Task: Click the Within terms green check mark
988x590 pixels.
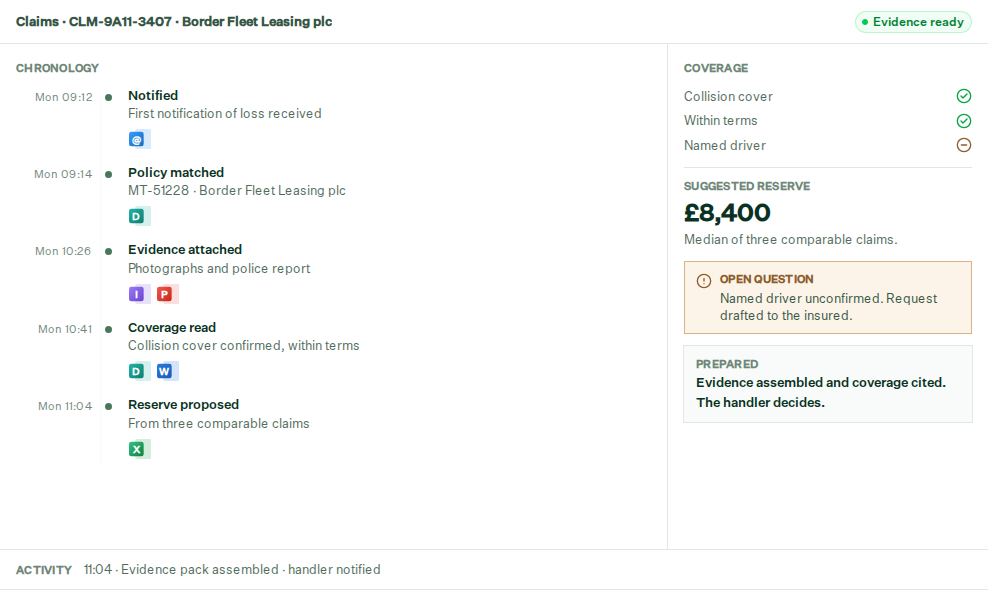Action: click(x=963, y=120)
